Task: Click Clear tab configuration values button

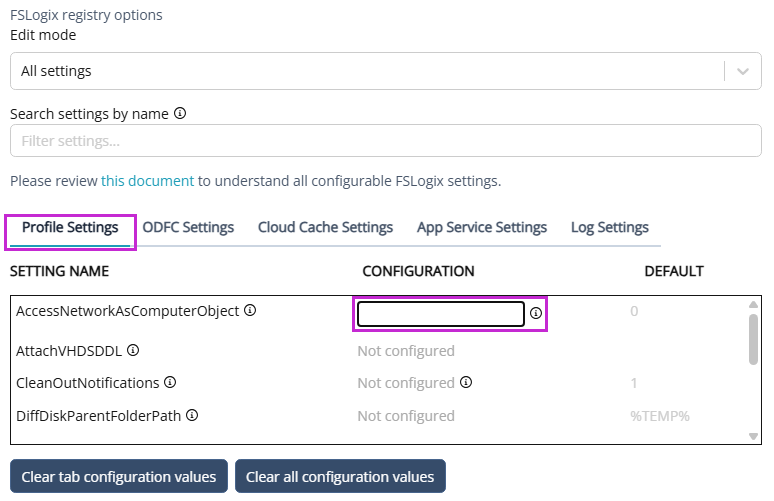Action: [119, 476]
